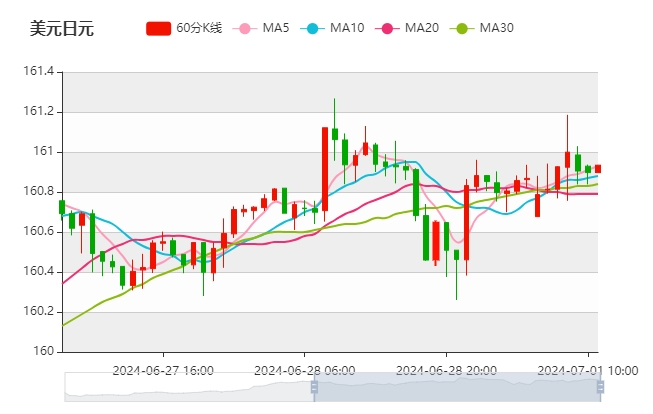Viewport: 653px width, 414px height.
Task: Click the 美元日元 chart title
Action: 62,28
